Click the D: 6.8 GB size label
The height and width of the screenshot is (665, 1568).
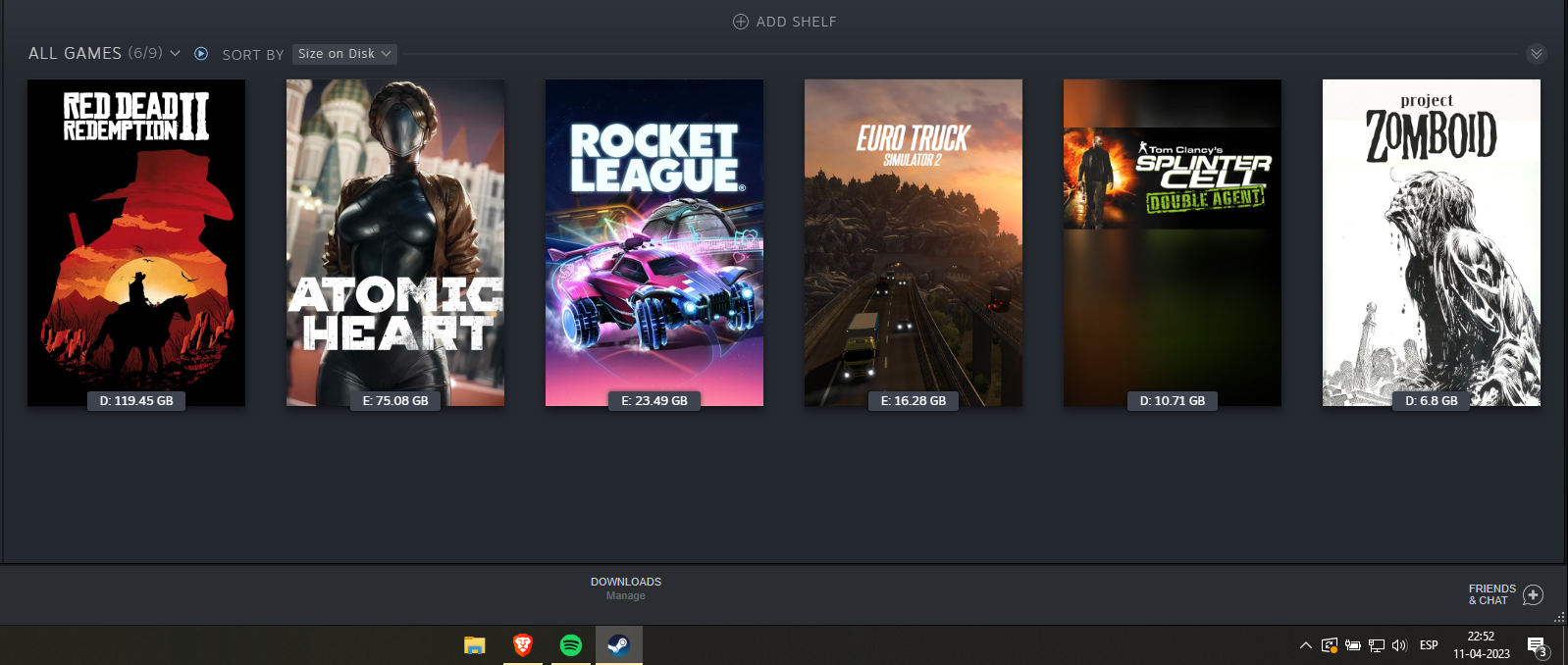coord(1432,401)
